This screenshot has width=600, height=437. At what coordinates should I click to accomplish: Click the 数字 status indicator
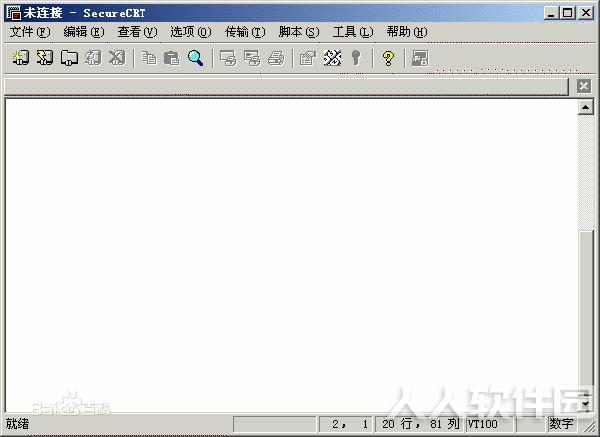[561, 424]
